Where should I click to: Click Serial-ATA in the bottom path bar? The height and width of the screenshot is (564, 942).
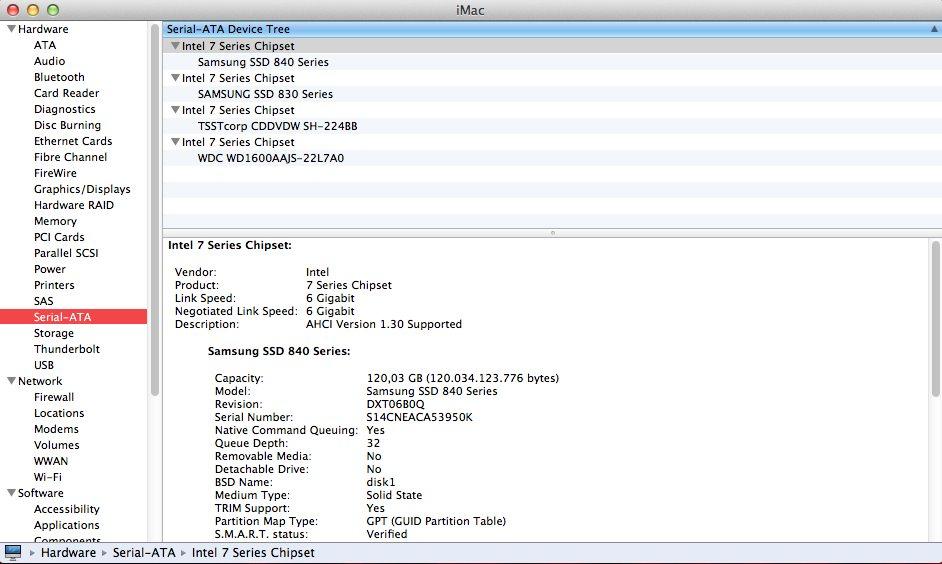(144, 553)
